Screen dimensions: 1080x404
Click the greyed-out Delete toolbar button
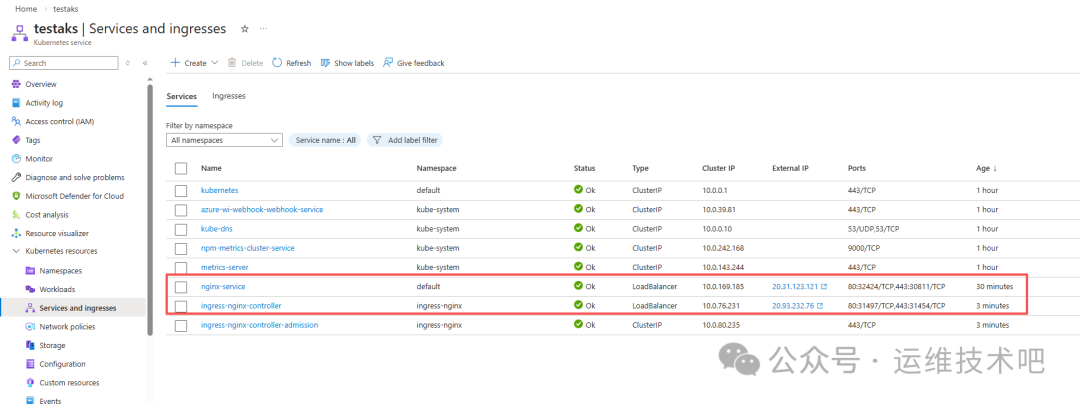(245, 63)
